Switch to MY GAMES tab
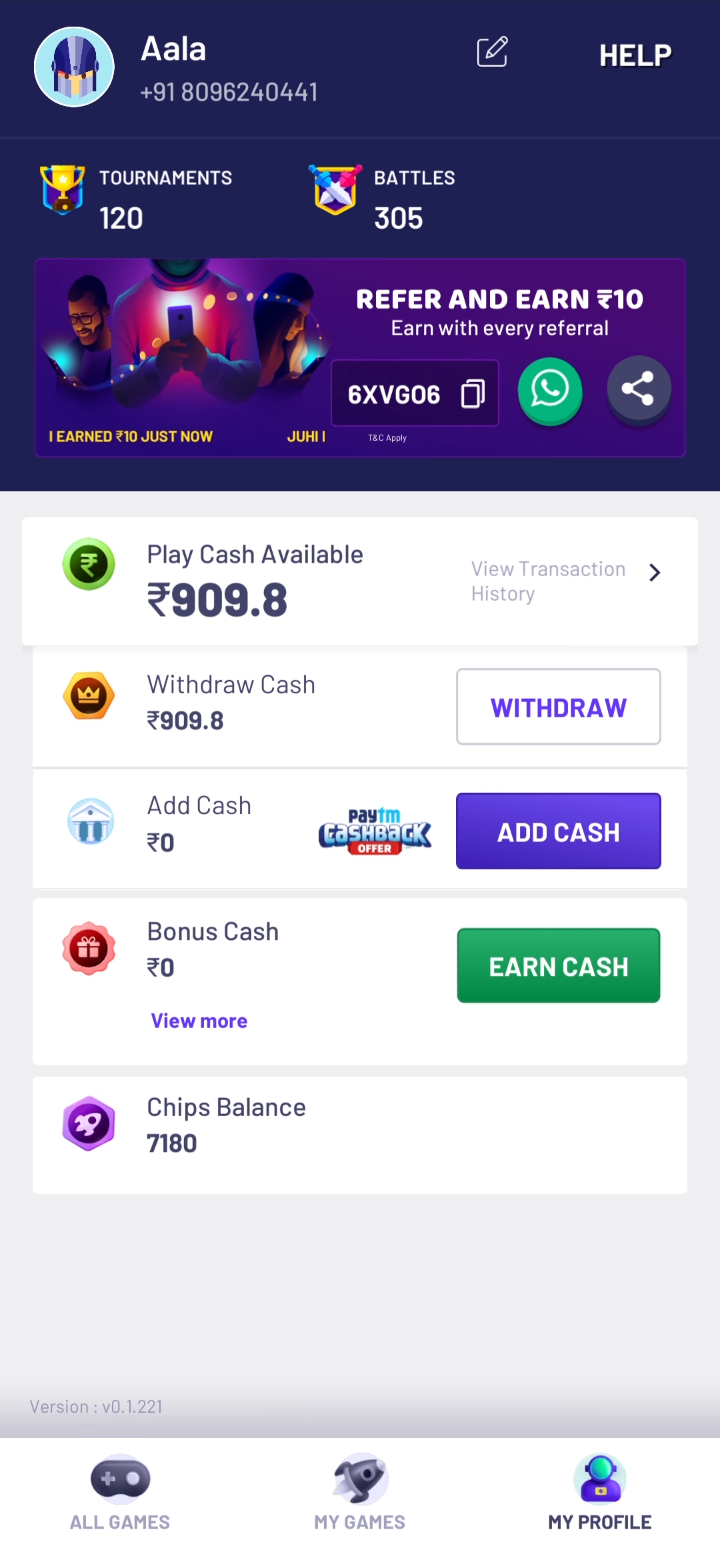720x1548 pixels. pyautogui.click(x=360, y=1494)
